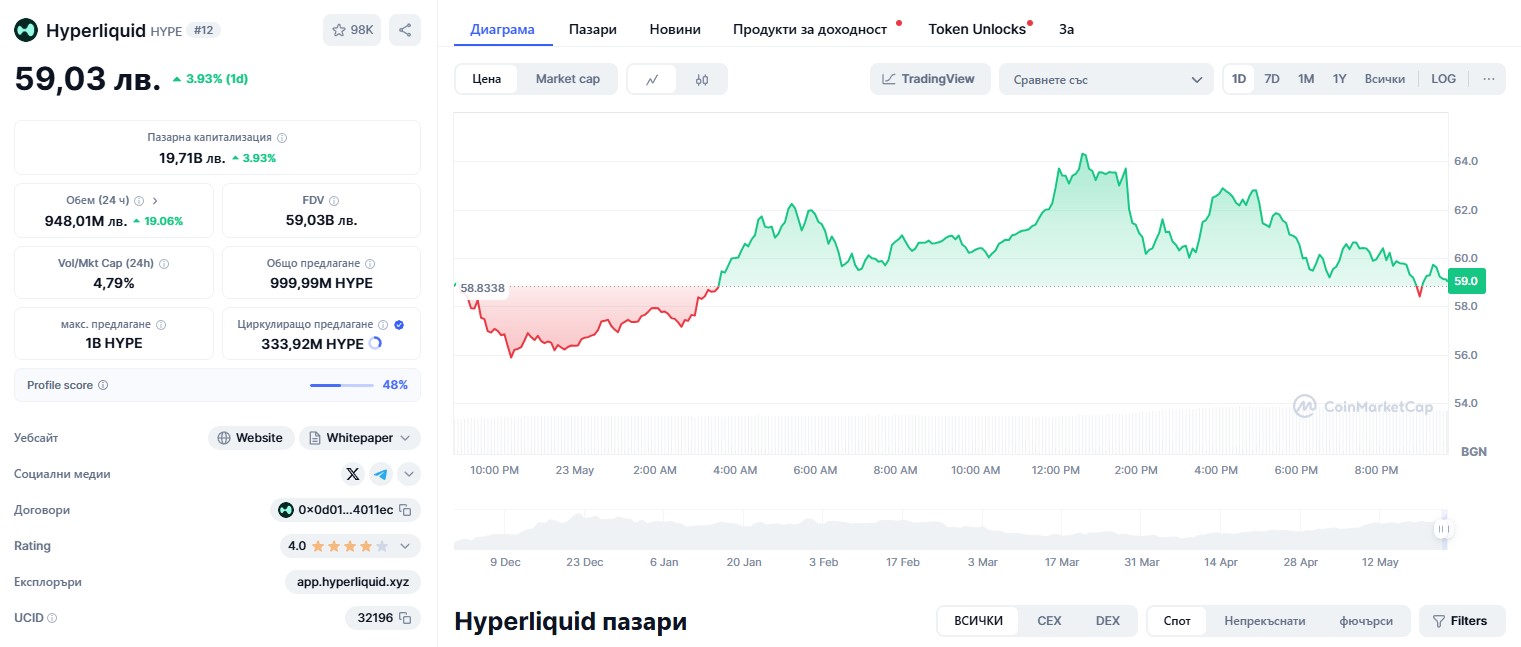Expand the social media chevron
The width and height of the screenshot is (1521, 647).
click(408, 474)
